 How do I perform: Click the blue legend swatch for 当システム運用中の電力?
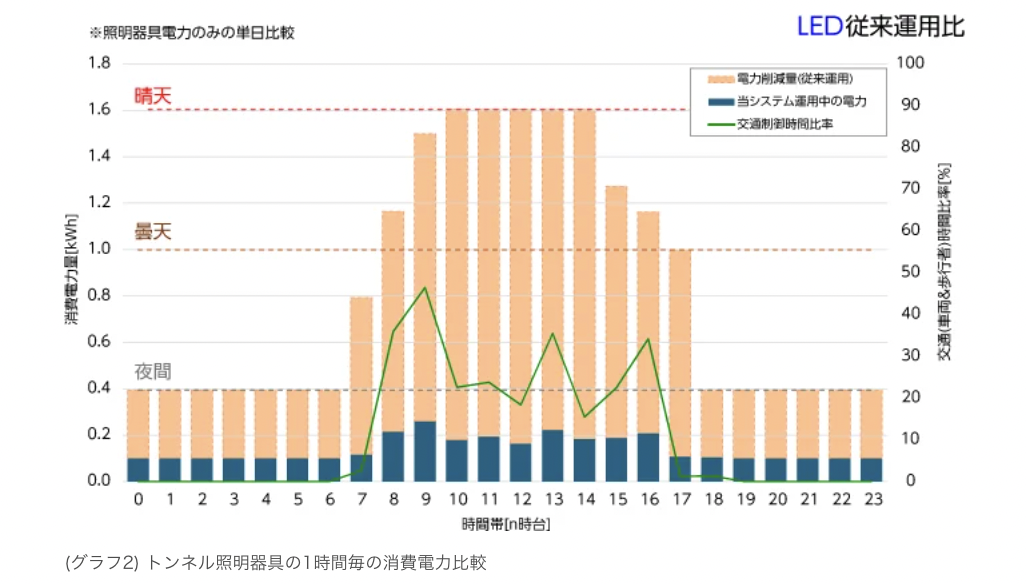719,102
